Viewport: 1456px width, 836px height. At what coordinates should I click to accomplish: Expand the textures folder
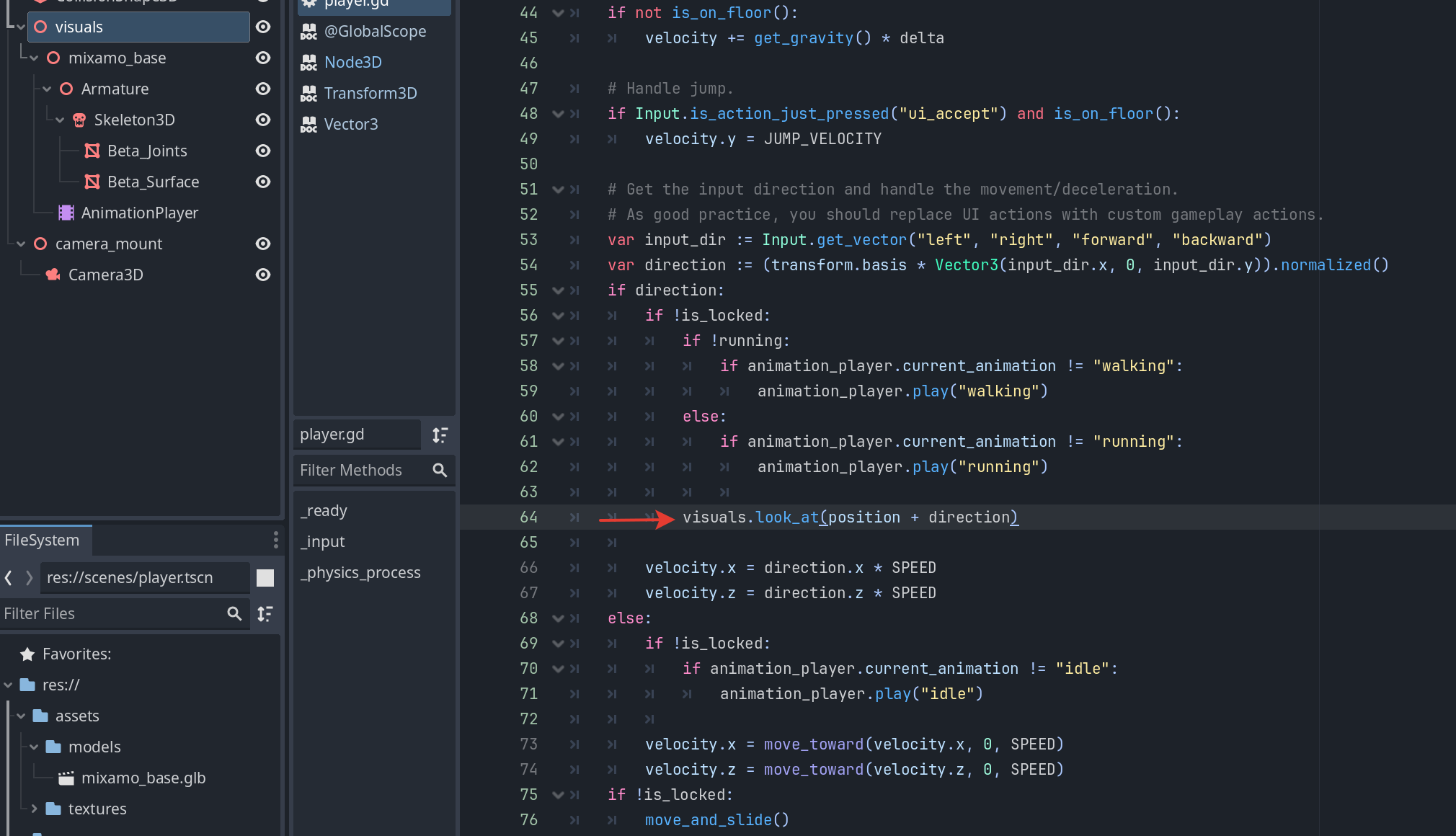(34, 809)
